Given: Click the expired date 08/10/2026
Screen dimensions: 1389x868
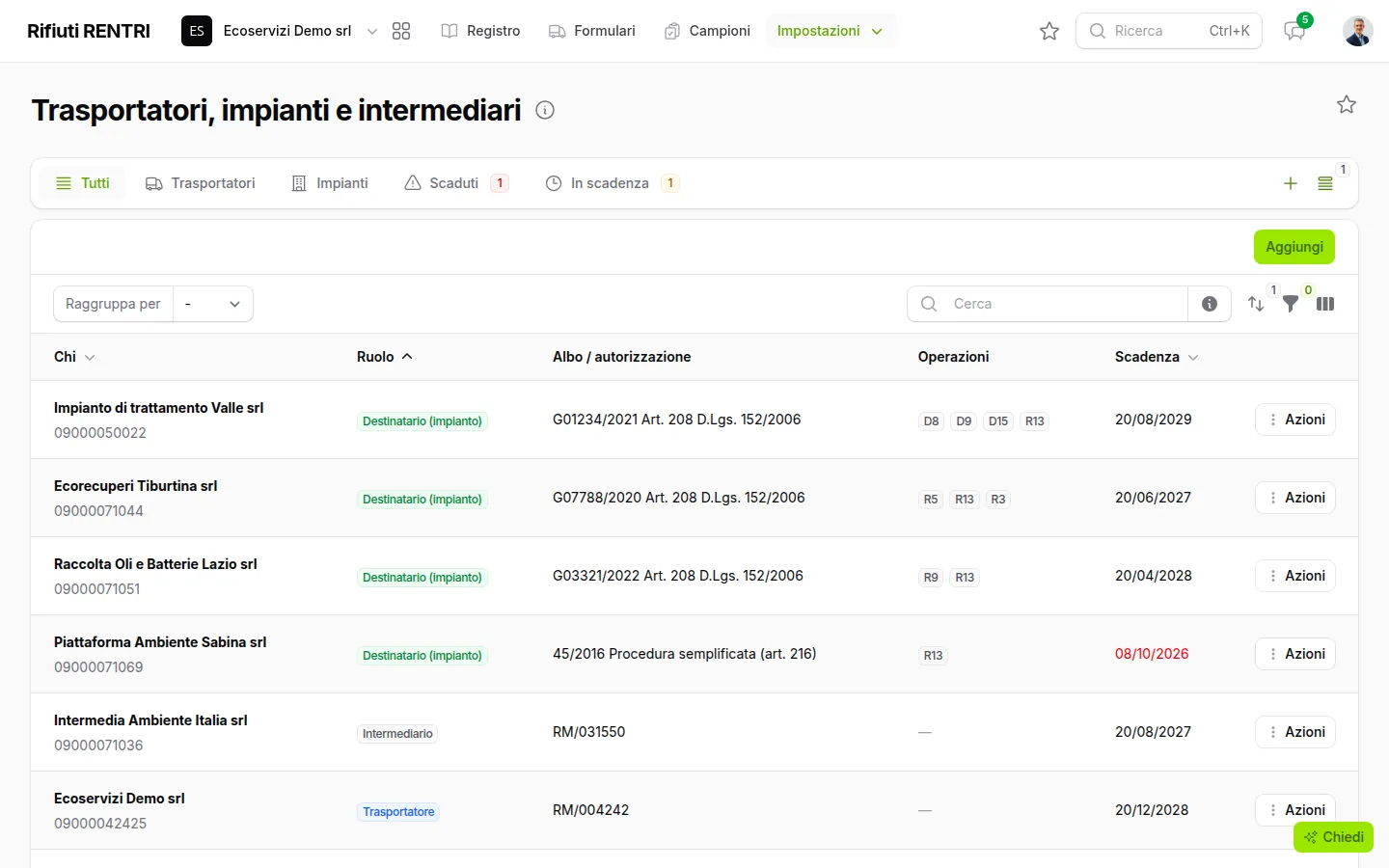Looking at the screenshot, I should click(1152, 654).
